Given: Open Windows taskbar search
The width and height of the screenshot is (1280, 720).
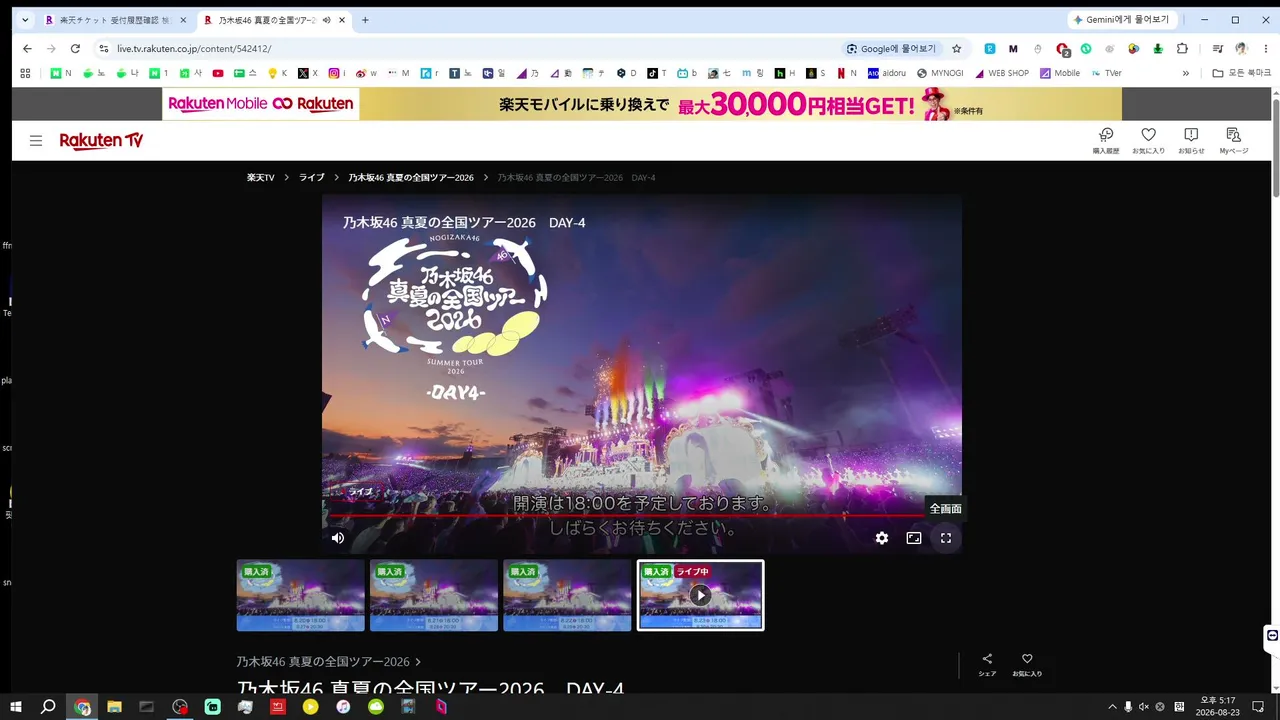Looking at the screenshot, I should pyautogui.click(x=48, y=707).
